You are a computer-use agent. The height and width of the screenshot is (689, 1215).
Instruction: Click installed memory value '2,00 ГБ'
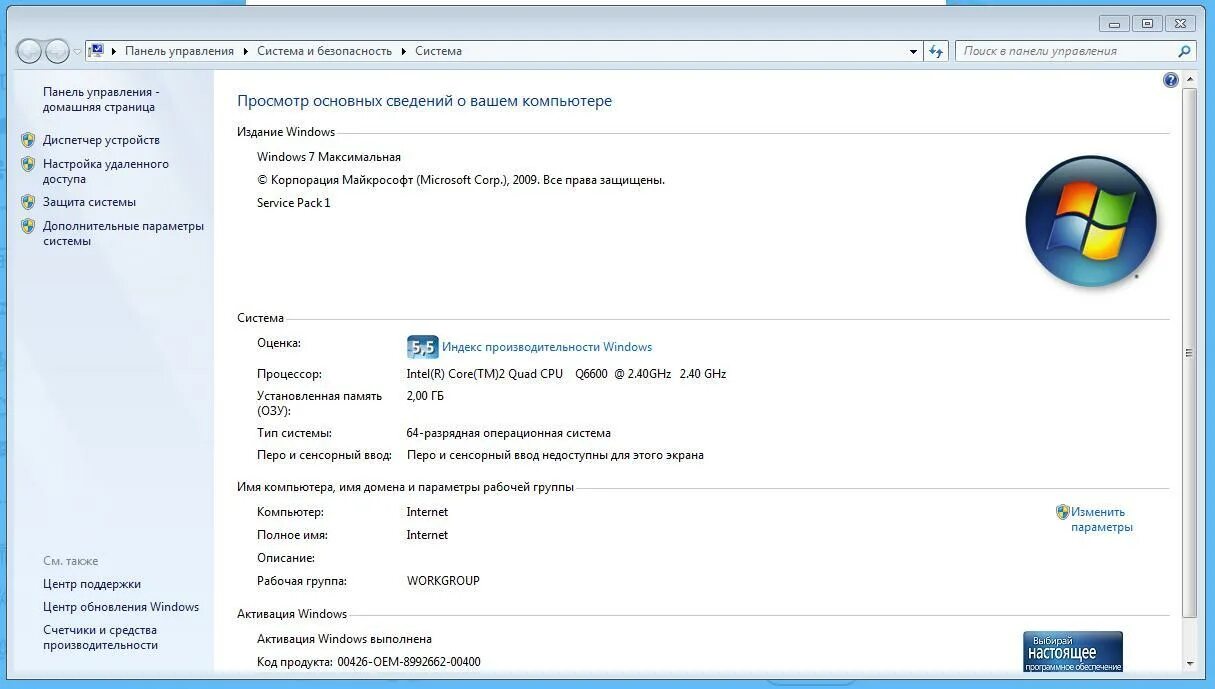click(x=425, y=396)
